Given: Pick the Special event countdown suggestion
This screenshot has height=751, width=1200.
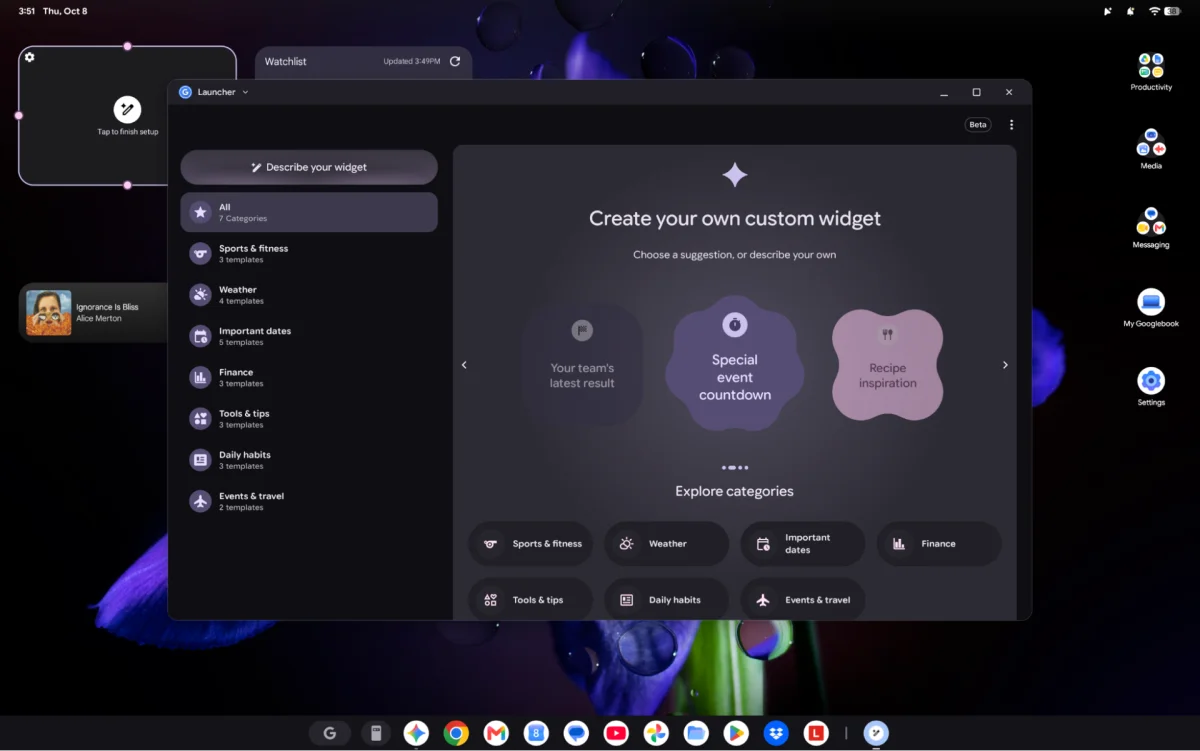Looking at the screenshot, I should coord(735,363).
